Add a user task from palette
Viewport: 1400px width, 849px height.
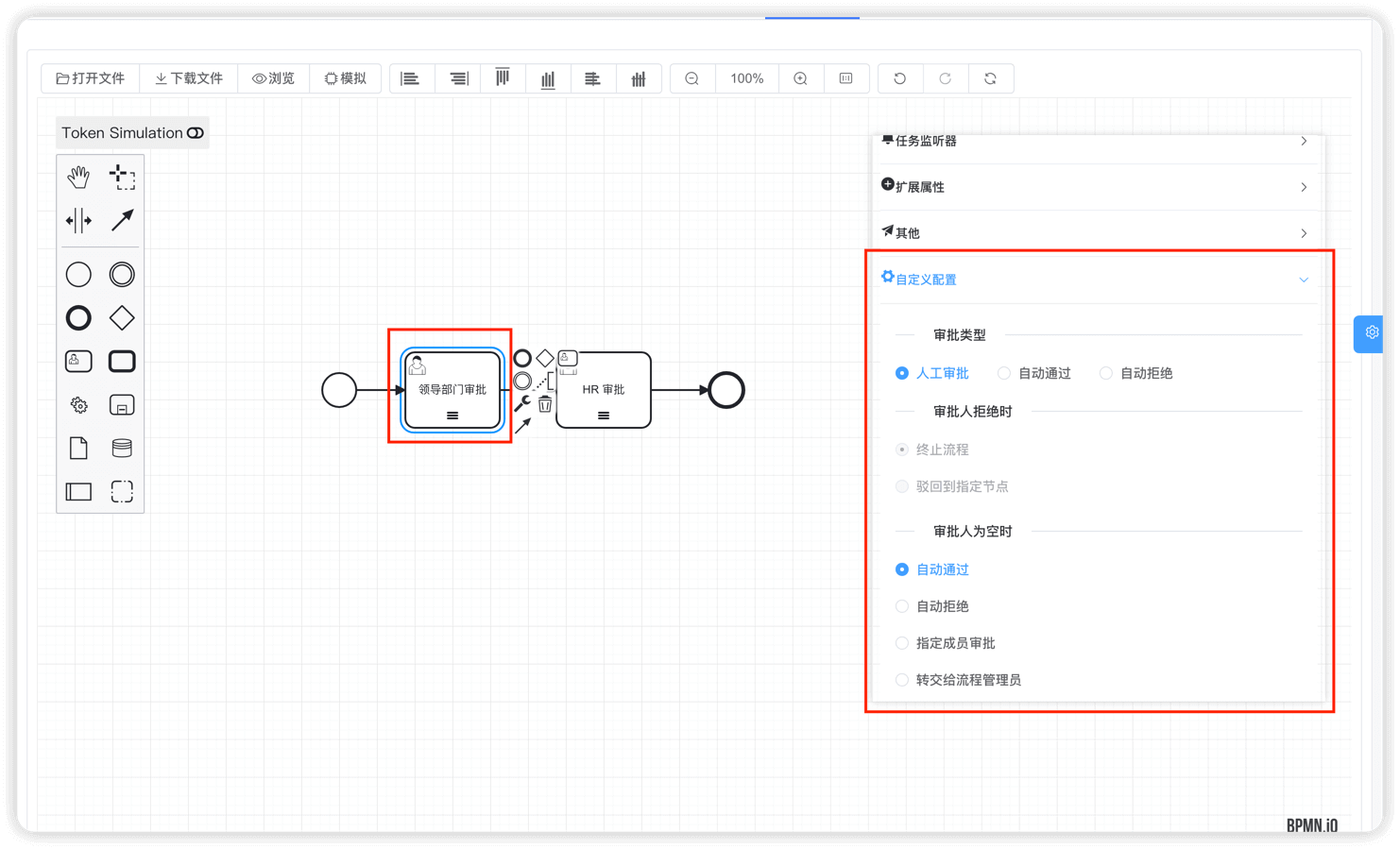[78, 361]
